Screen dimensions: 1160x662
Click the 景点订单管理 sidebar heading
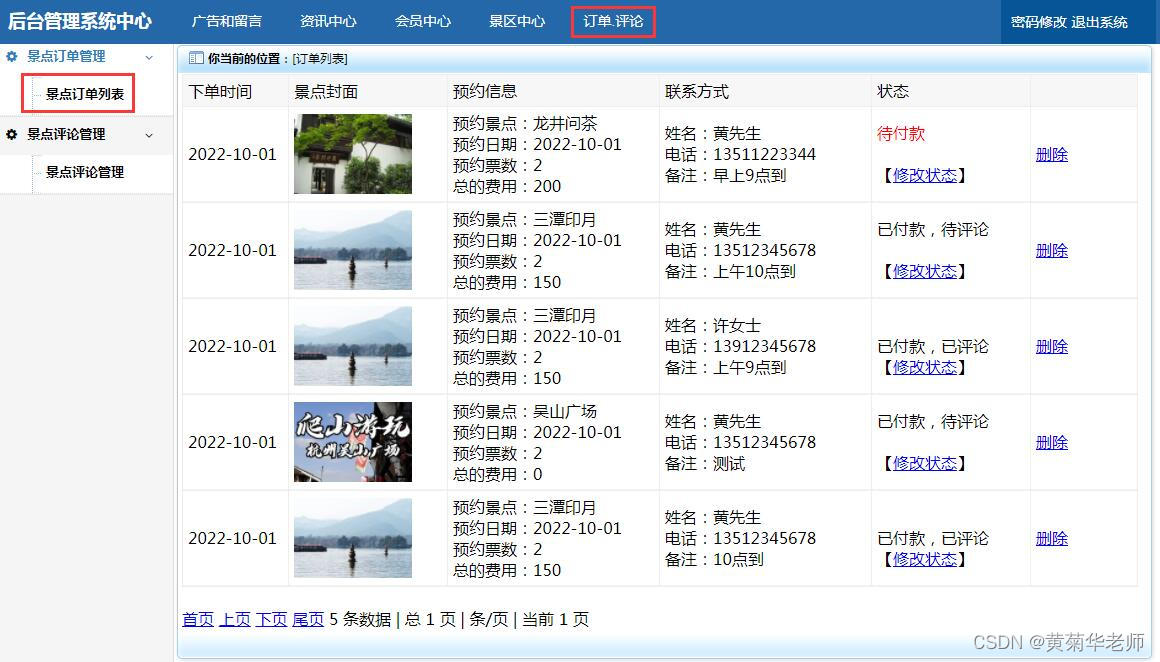(x=66, y=56)
